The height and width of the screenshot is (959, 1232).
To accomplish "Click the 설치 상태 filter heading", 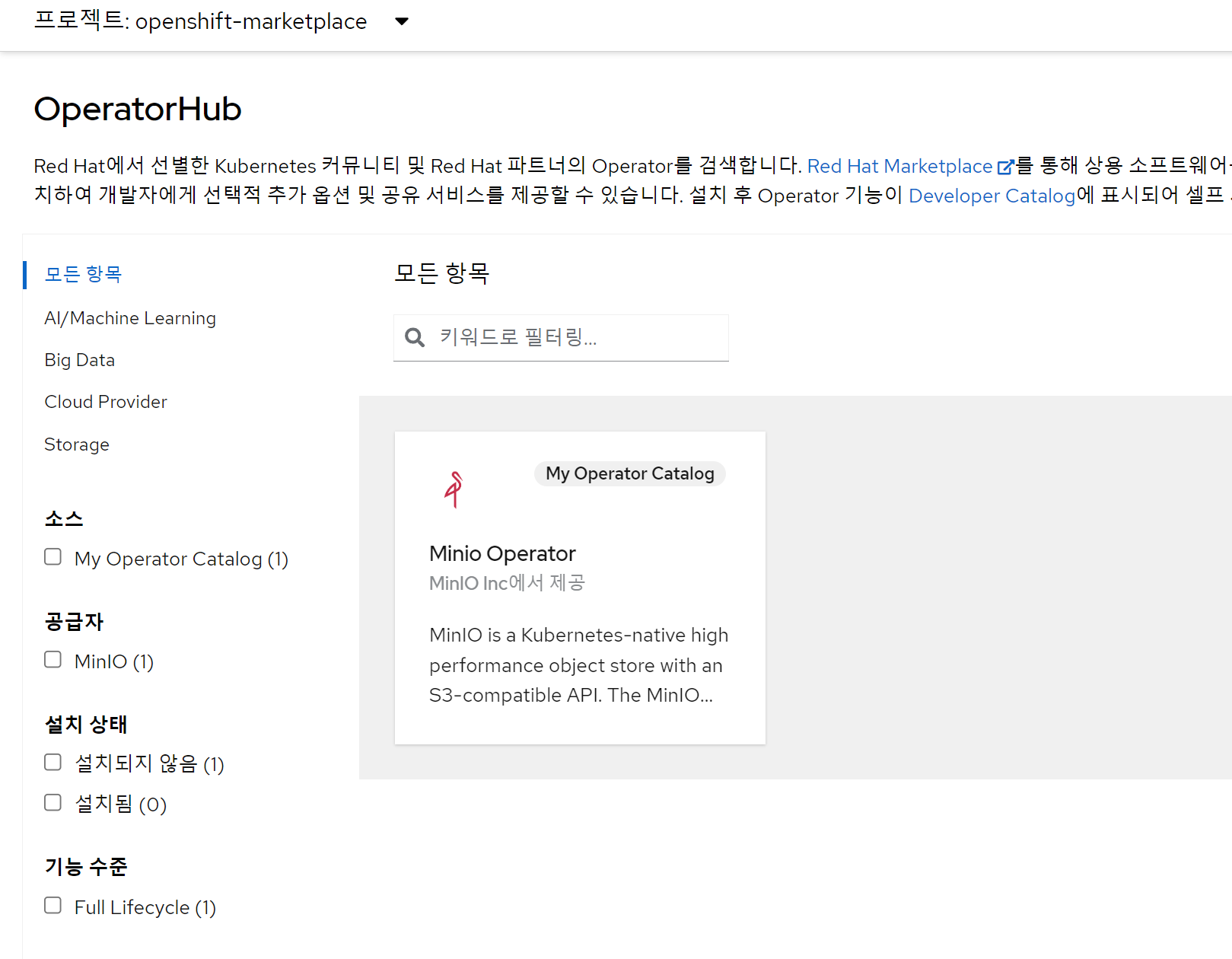I will coord(86,725).
